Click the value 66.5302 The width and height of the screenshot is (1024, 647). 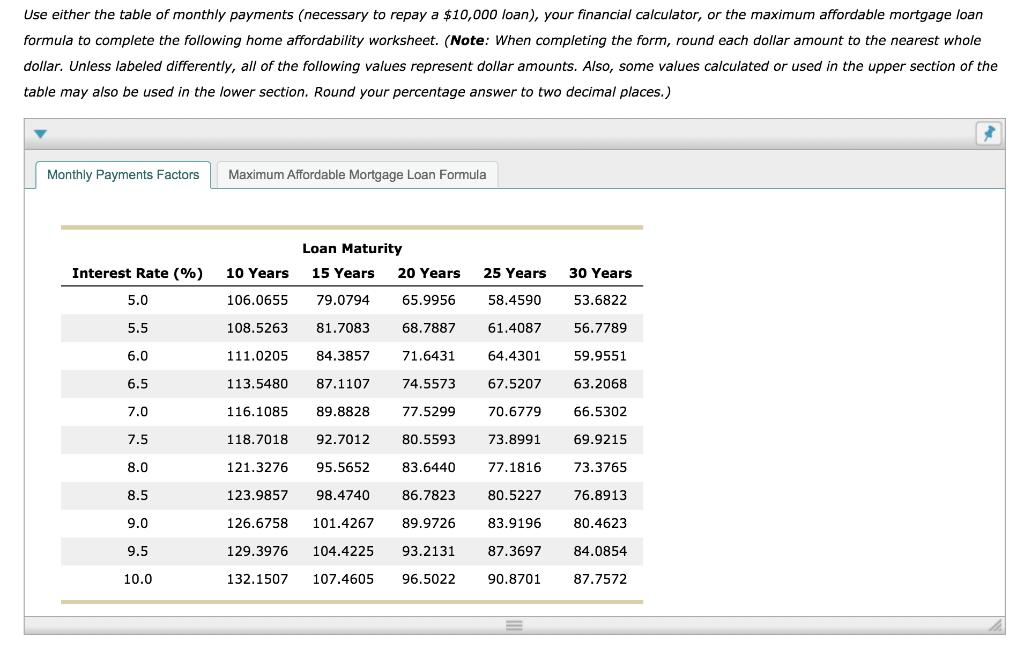[x=600, y=411]
